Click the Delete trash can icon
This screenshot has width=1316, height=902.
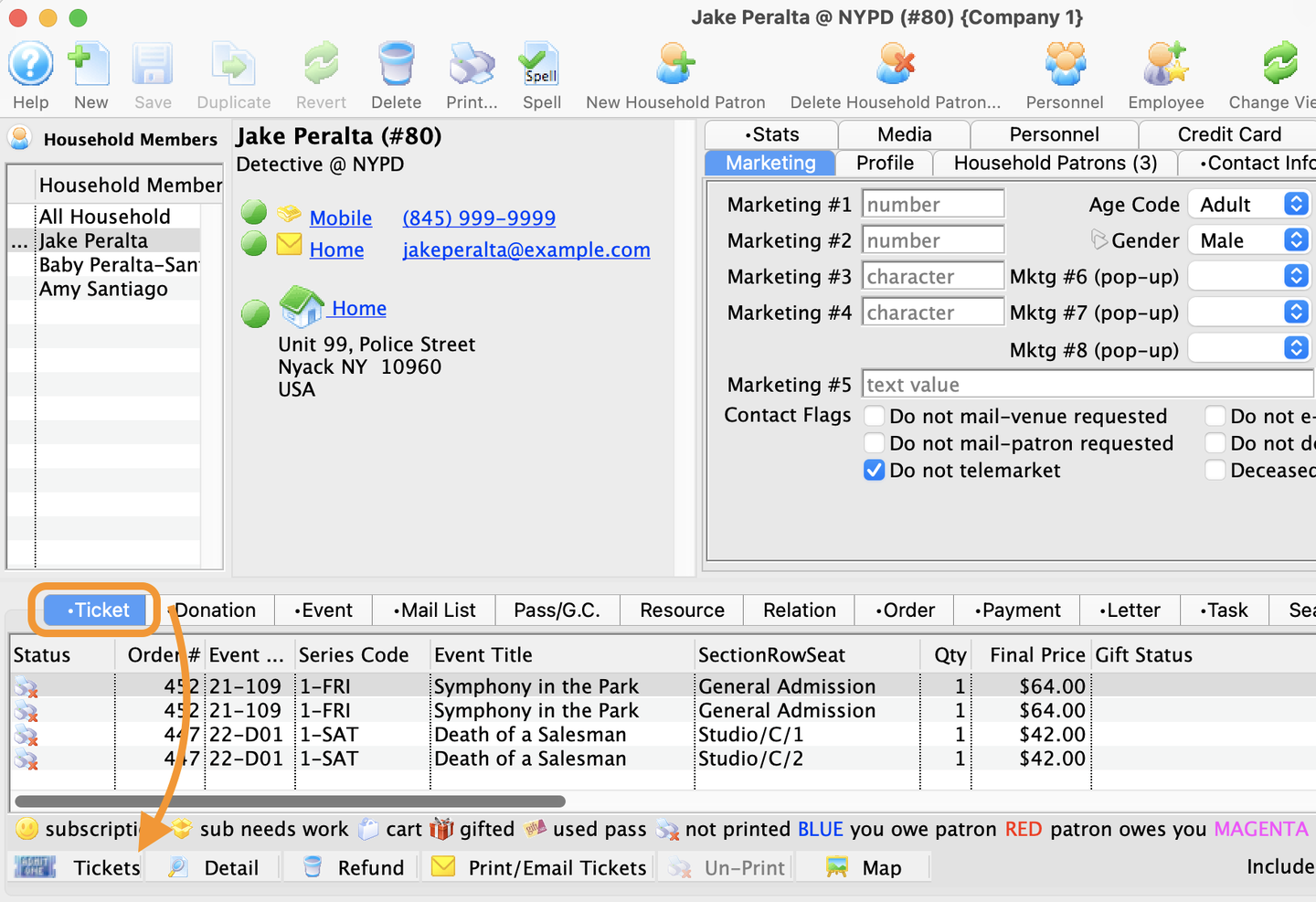(396, 65)
